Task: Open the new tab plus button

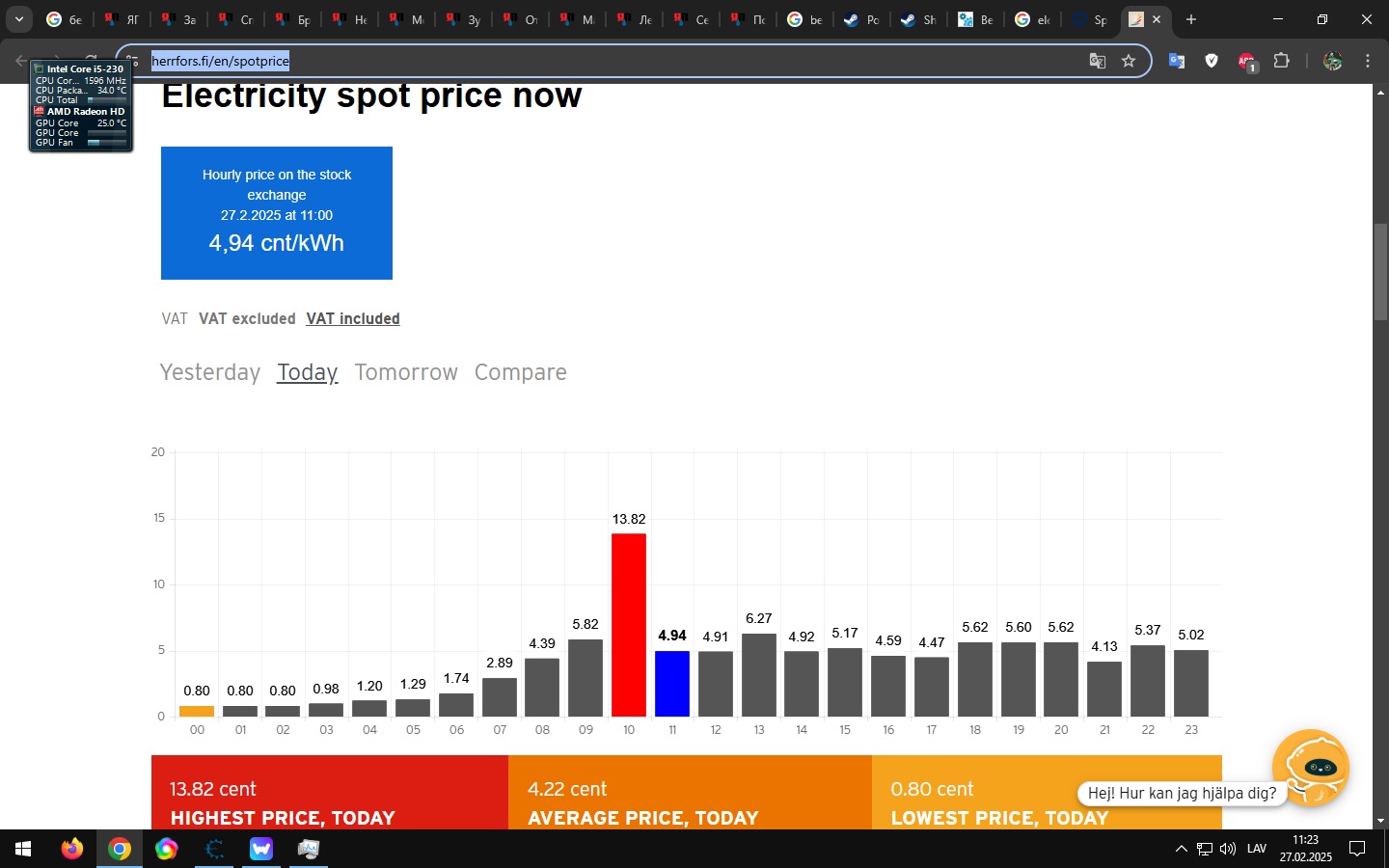Action: pyautogui.click(x=1191, y=19)
